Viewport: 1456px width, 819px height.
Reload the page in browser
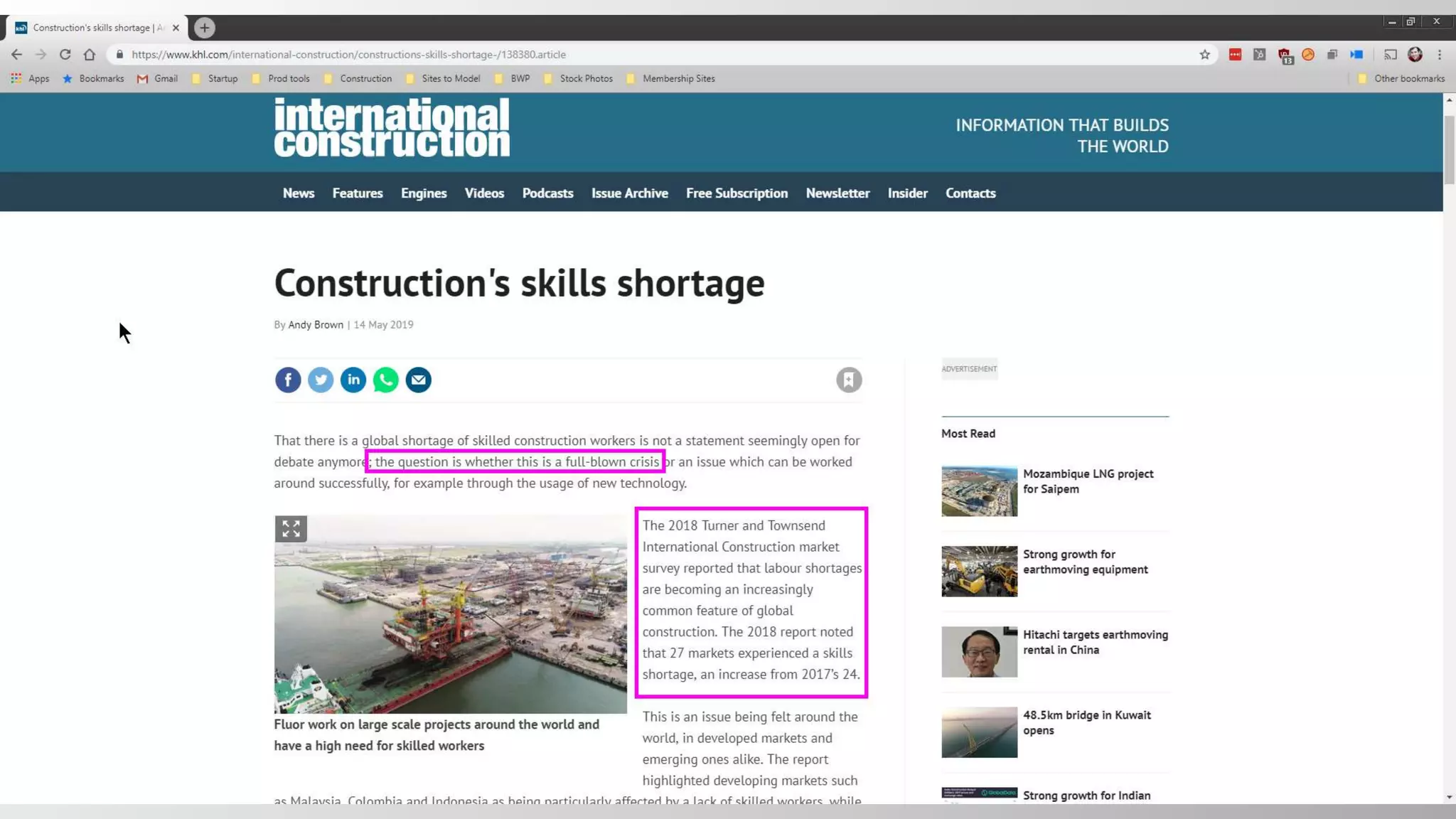click(x=65, y=55)
